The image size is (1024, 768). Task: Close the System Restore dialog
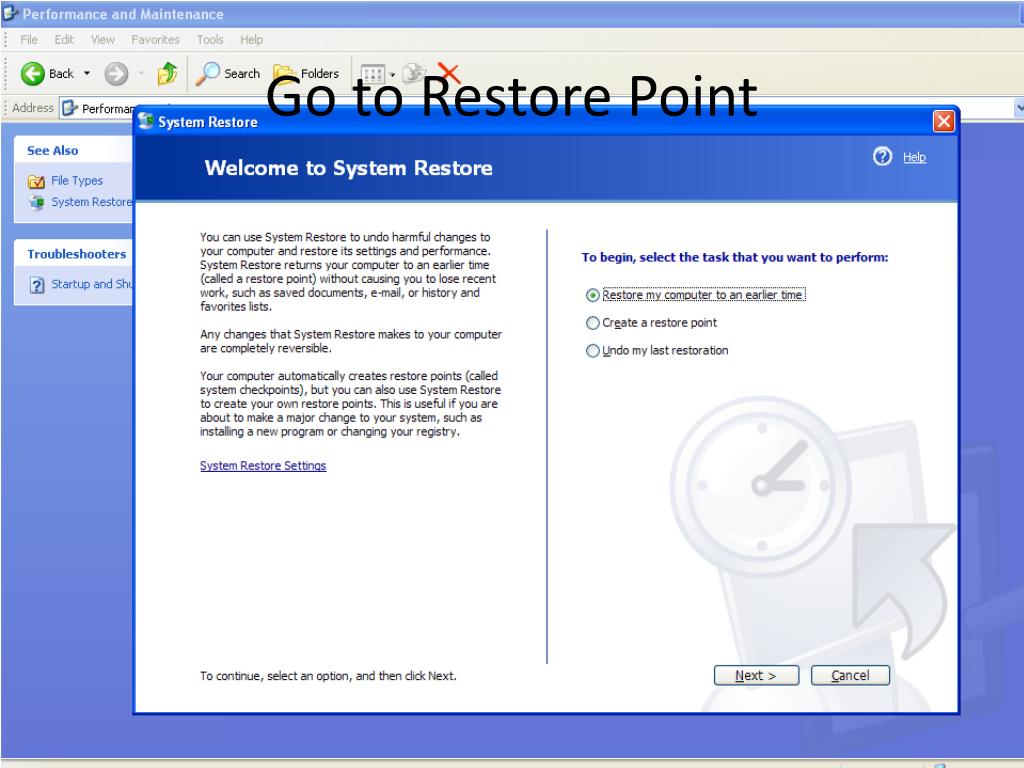tap(944, 121)
